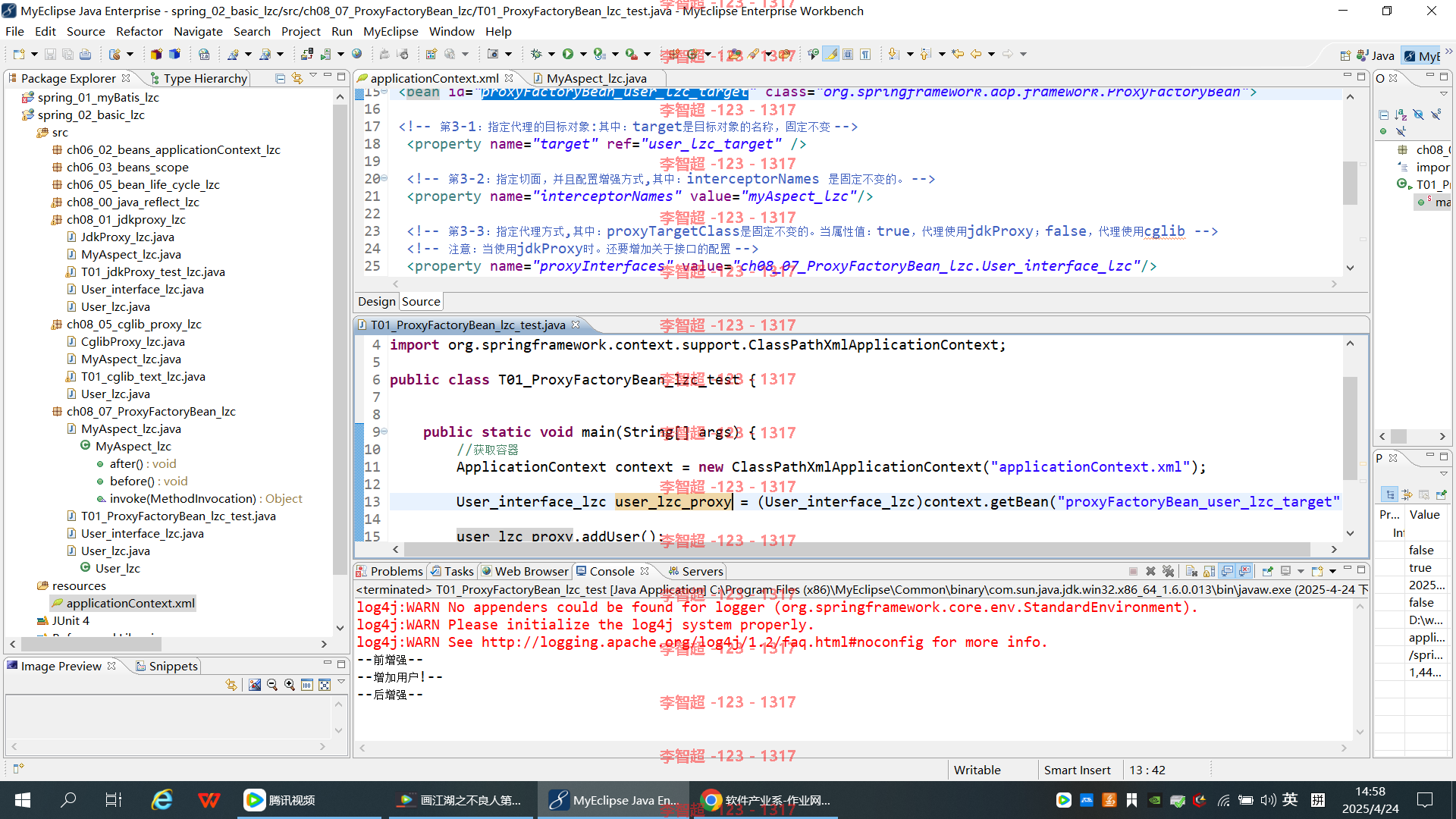Click the Back navigation arrow icon

coord(976,54)
